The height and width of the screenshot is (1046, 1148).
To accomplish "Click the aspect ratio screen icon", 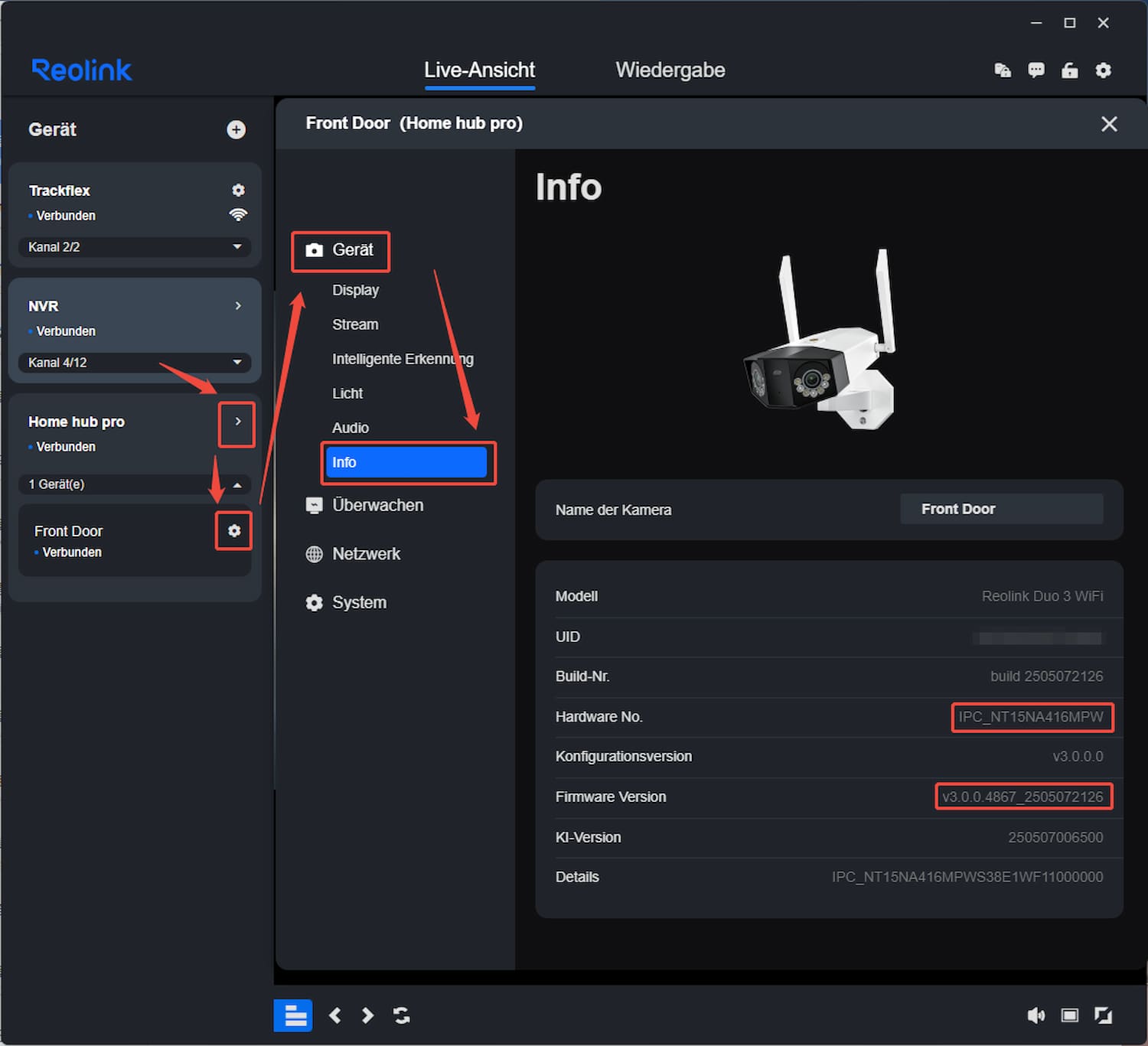I will (x=1070, y=1015).
